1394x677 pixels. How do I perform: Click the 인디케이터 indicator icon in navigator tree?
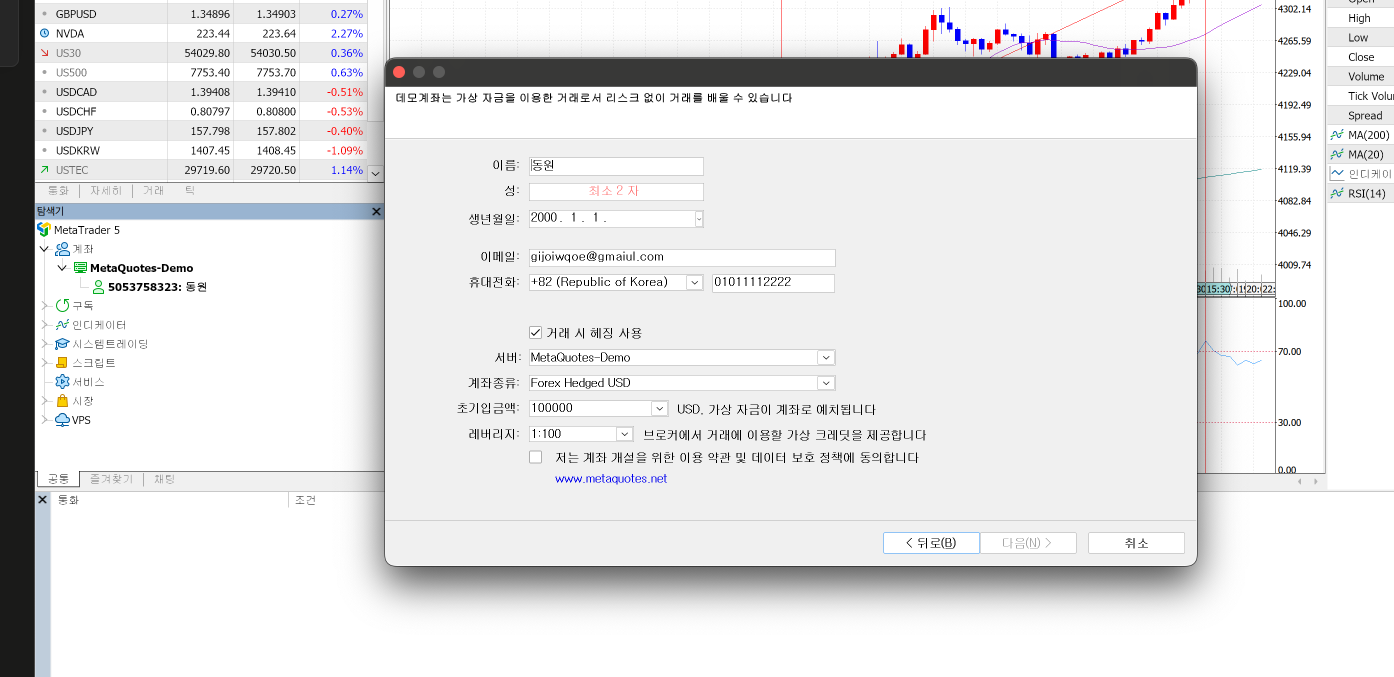pos(62,325)
